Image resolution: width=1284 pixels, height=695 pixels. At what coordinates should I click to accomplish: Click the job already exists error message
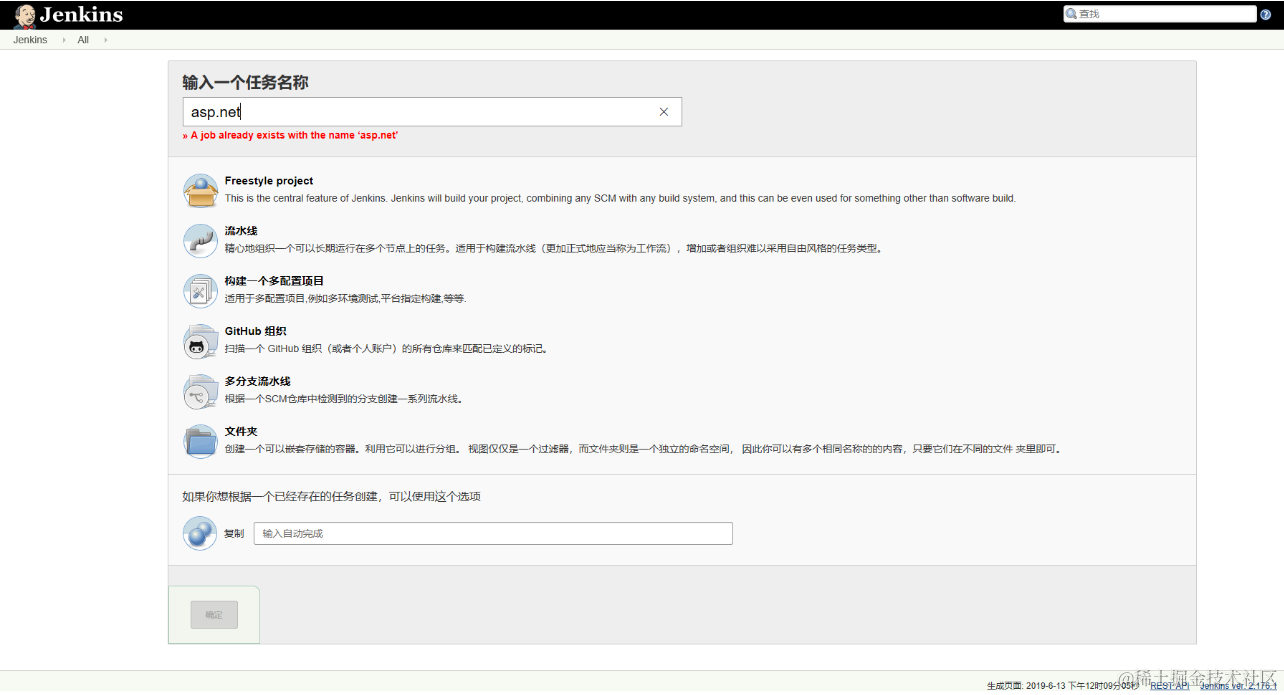pyautogui.click(x=290, y=135)
